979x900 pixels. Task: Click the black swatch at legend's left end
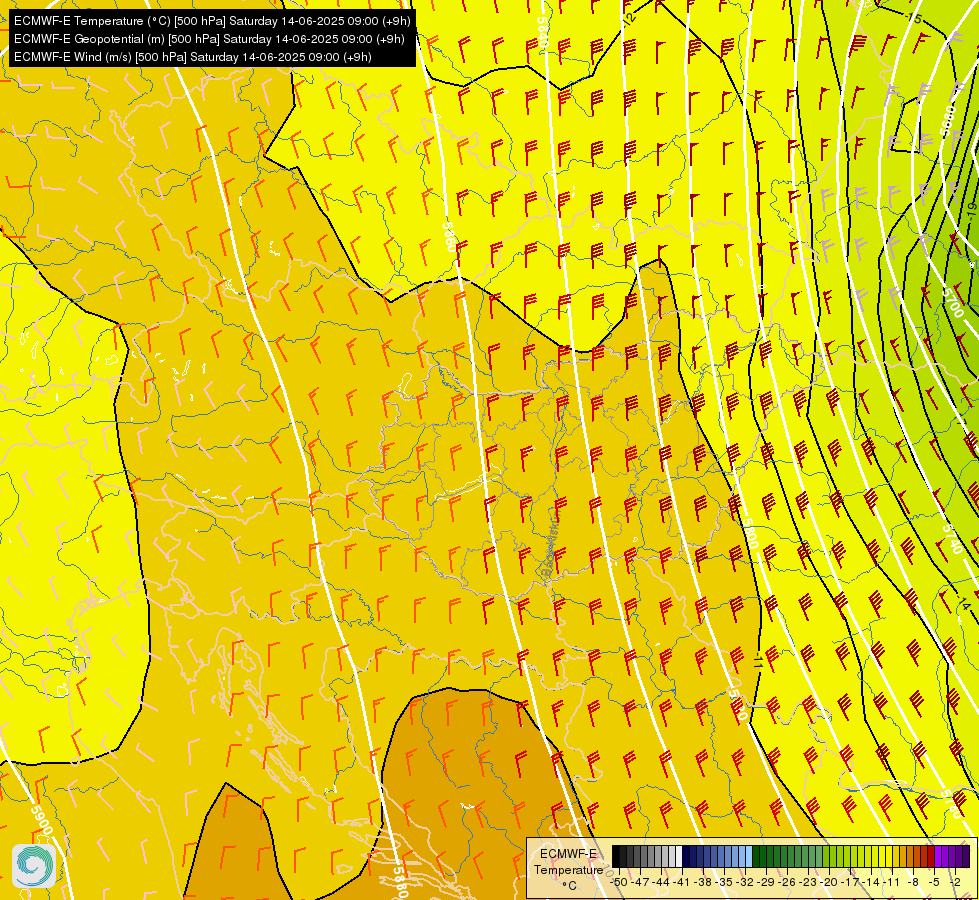pos(616,856)
